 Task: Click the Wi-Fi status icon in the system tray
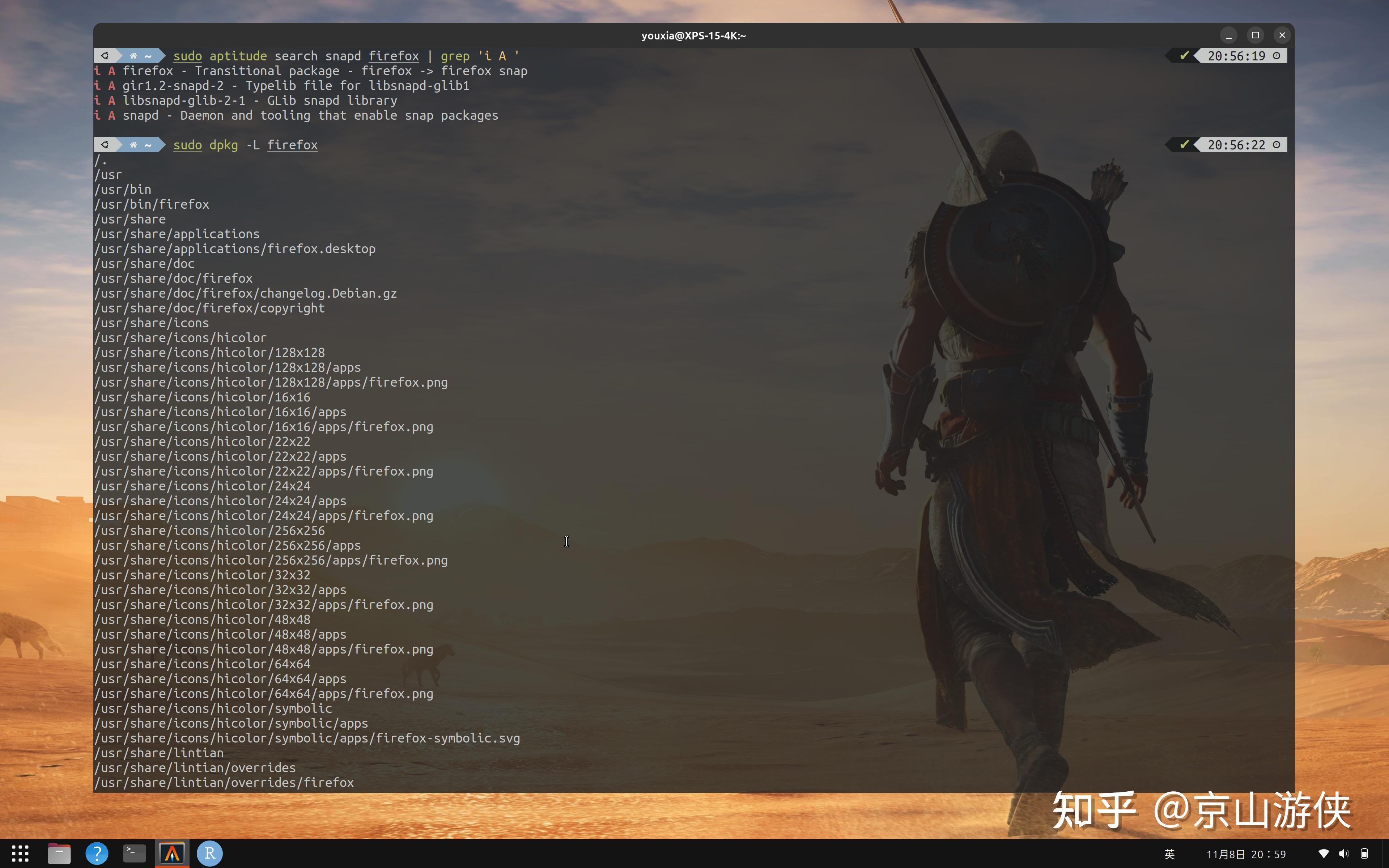point(1324,853)
